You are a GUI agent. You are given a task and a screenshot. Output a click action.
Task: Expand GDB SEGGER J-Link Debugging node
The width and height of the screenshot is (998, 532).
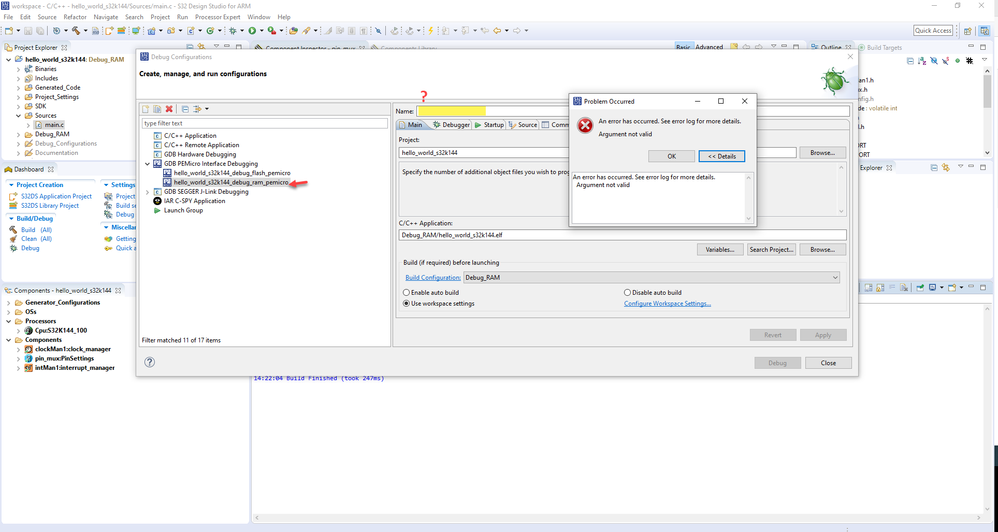[x=148, y=192]
